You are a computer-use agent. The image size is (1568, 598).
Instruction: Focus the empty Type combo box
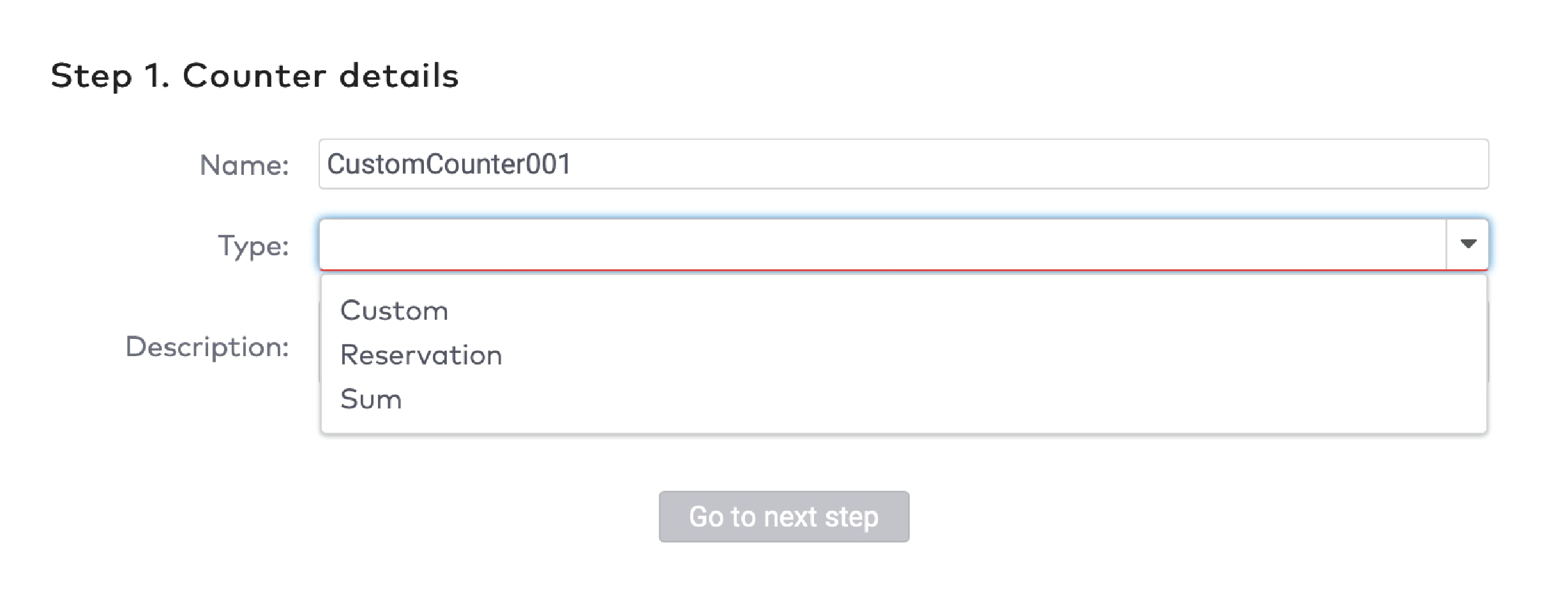click(894, 244)
